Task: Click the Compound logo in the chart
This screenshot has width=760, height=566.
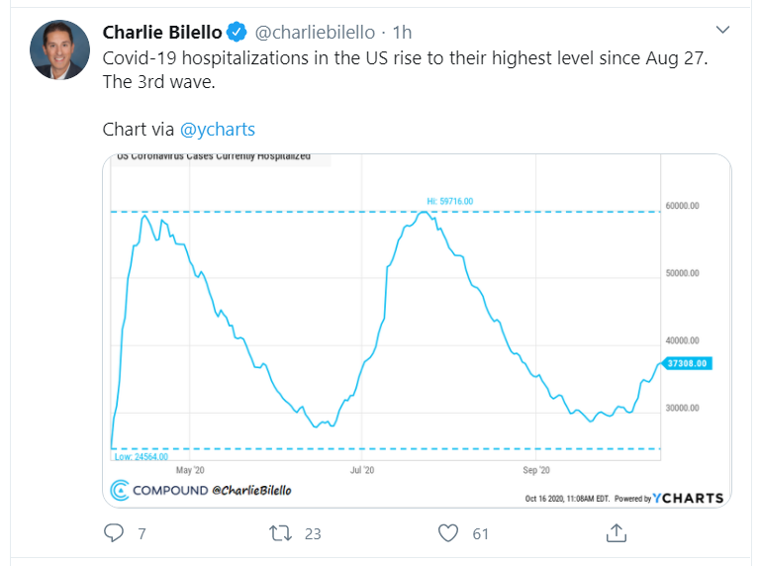Action: point(119,490)
